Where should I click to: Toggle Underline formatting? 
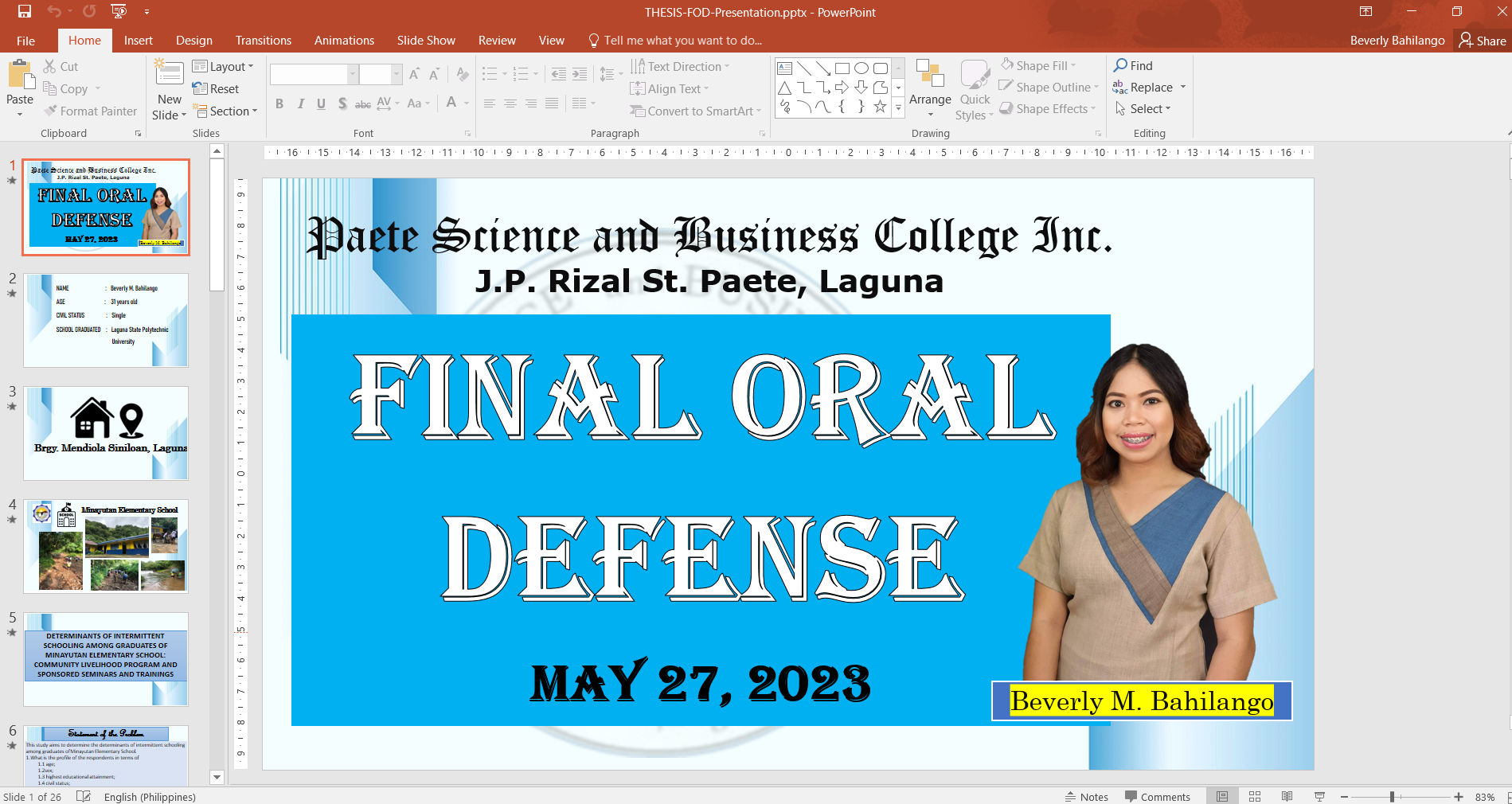[x=321, y=103]
